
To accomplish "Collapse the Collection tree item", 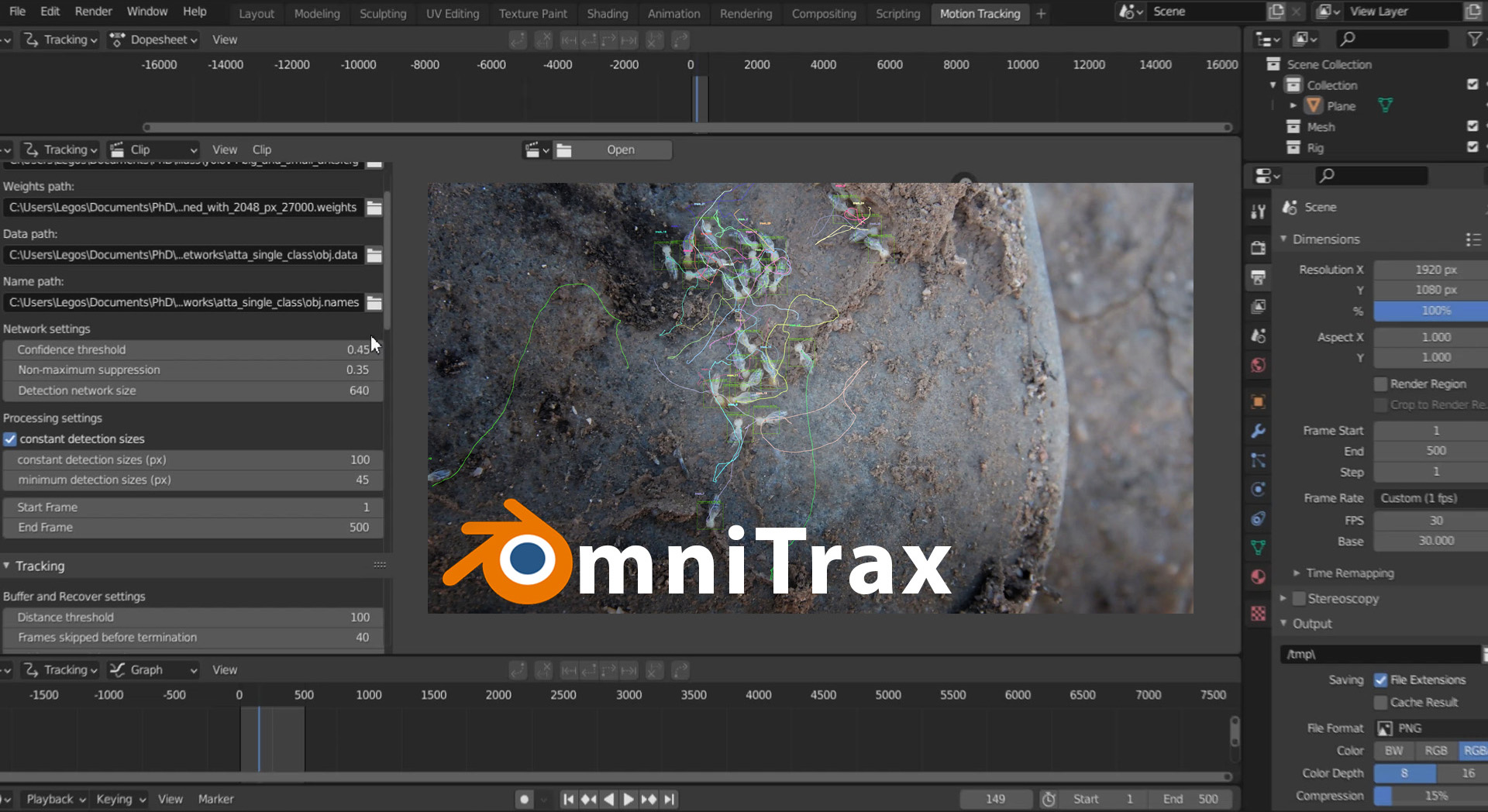I will pyautogui.click(x=1273, y=85).
